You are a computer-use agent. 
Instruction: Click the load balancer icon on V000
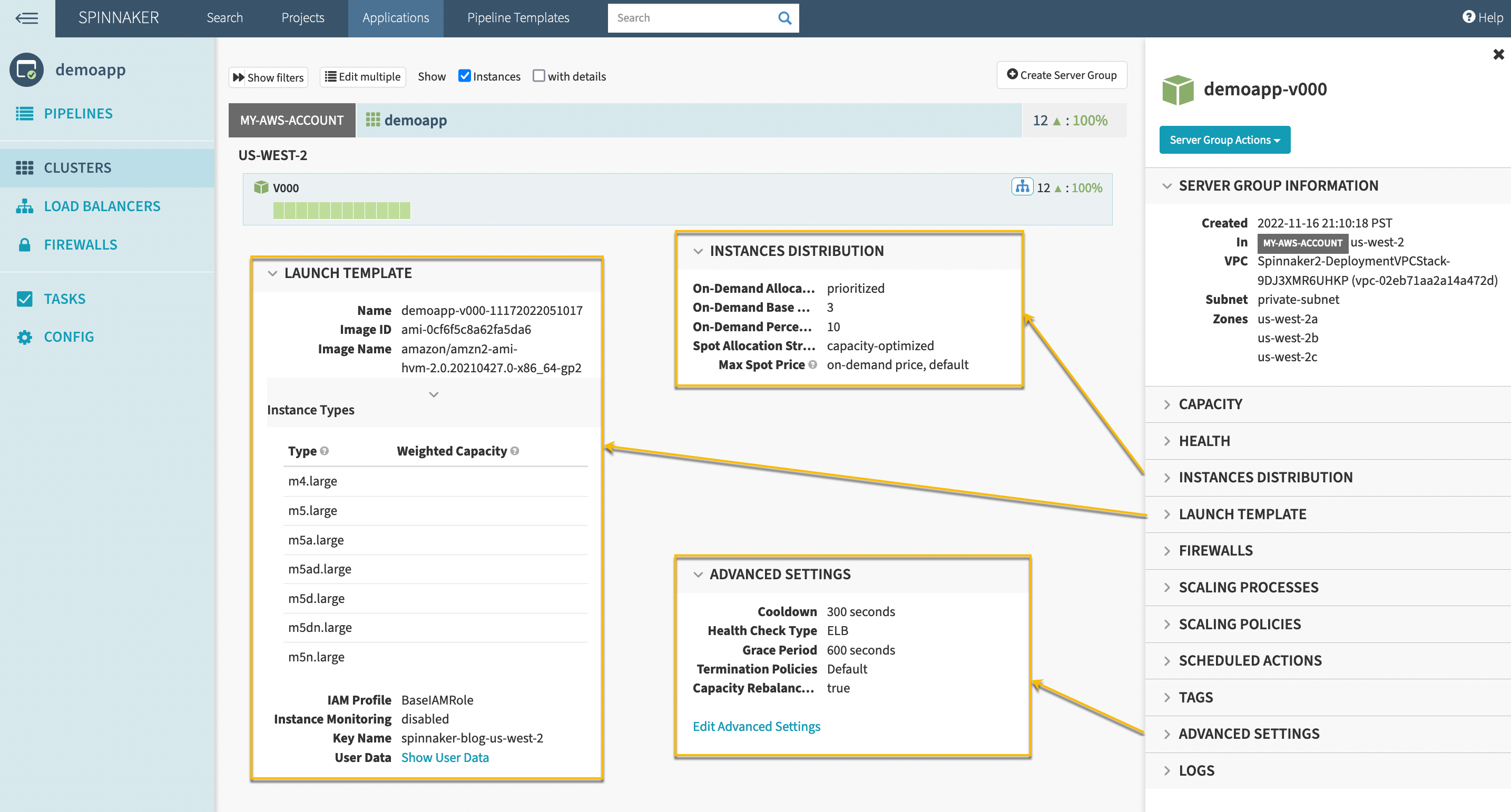[1022, 187]
